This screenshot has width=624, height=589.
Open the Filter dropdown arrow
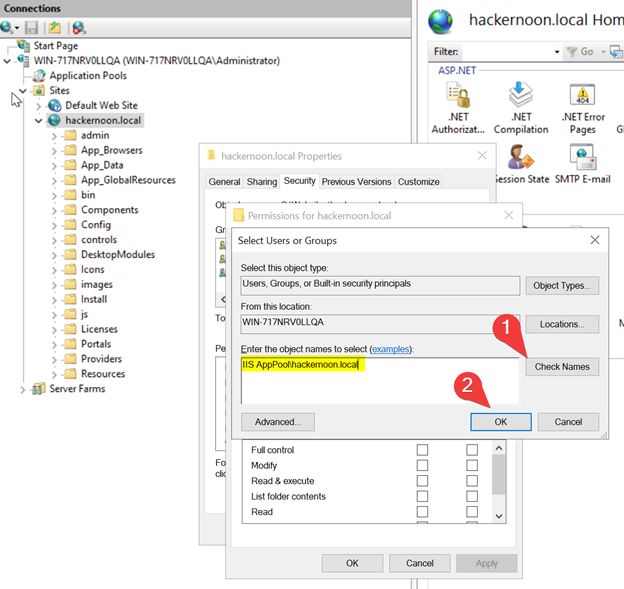tap(557, 52)
